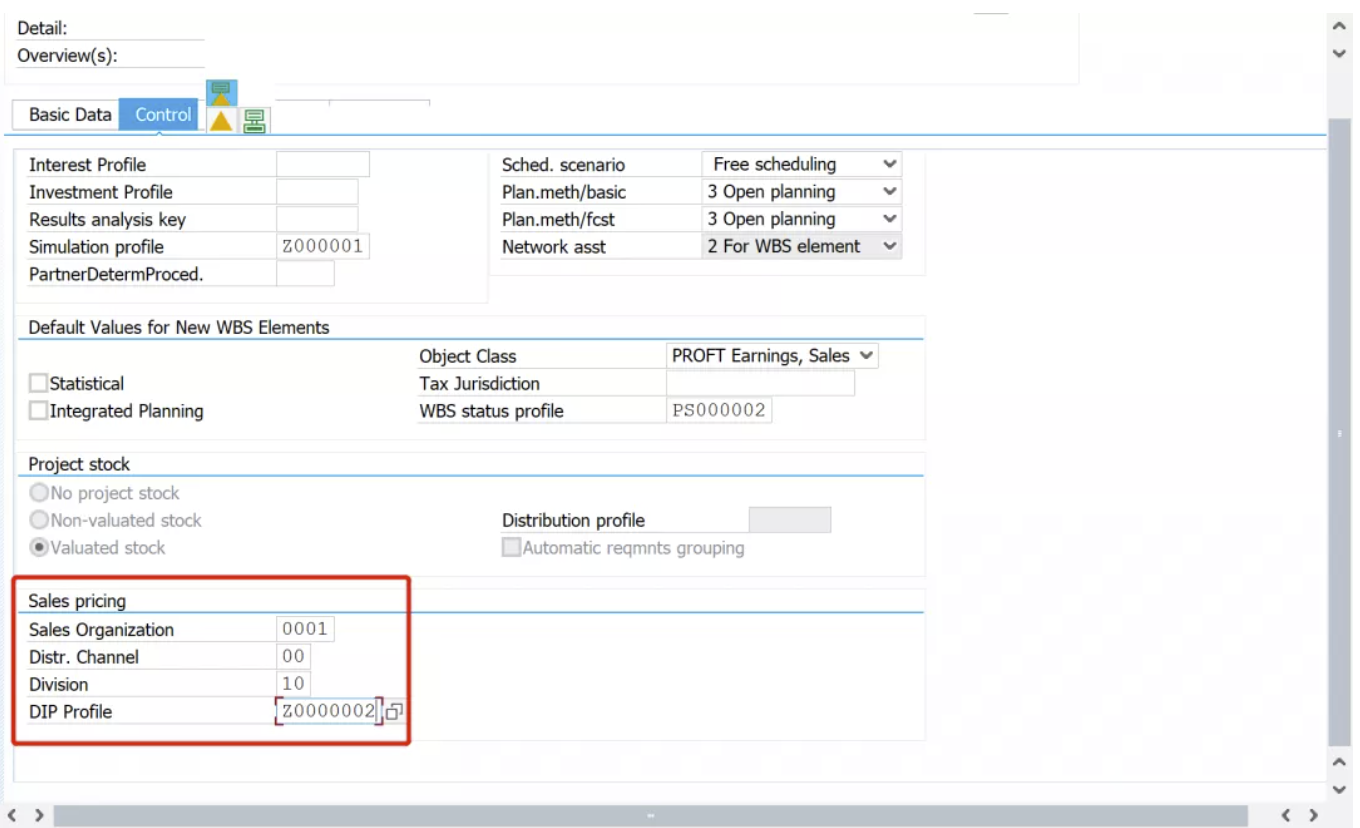Click the "Project stock" section heading

pos(79,464)
